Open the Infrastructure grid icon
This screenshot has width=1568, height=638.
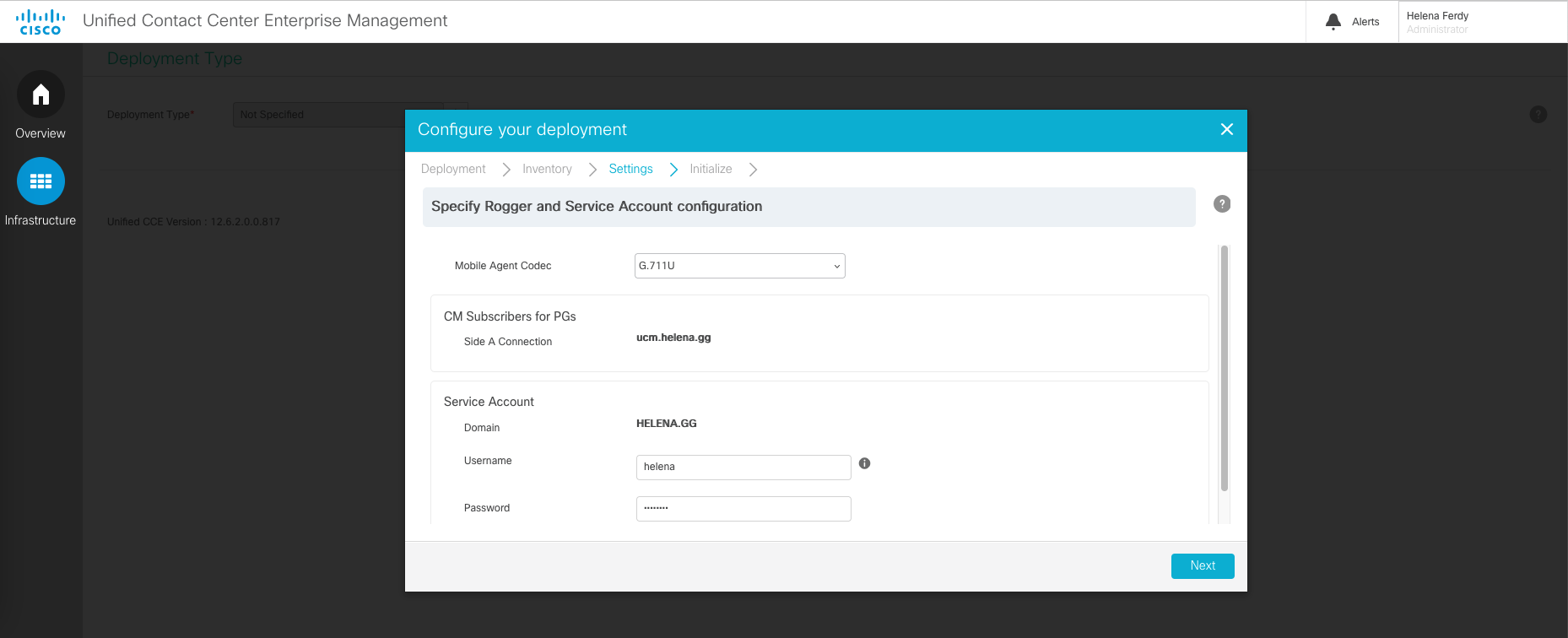click(41, 181)
